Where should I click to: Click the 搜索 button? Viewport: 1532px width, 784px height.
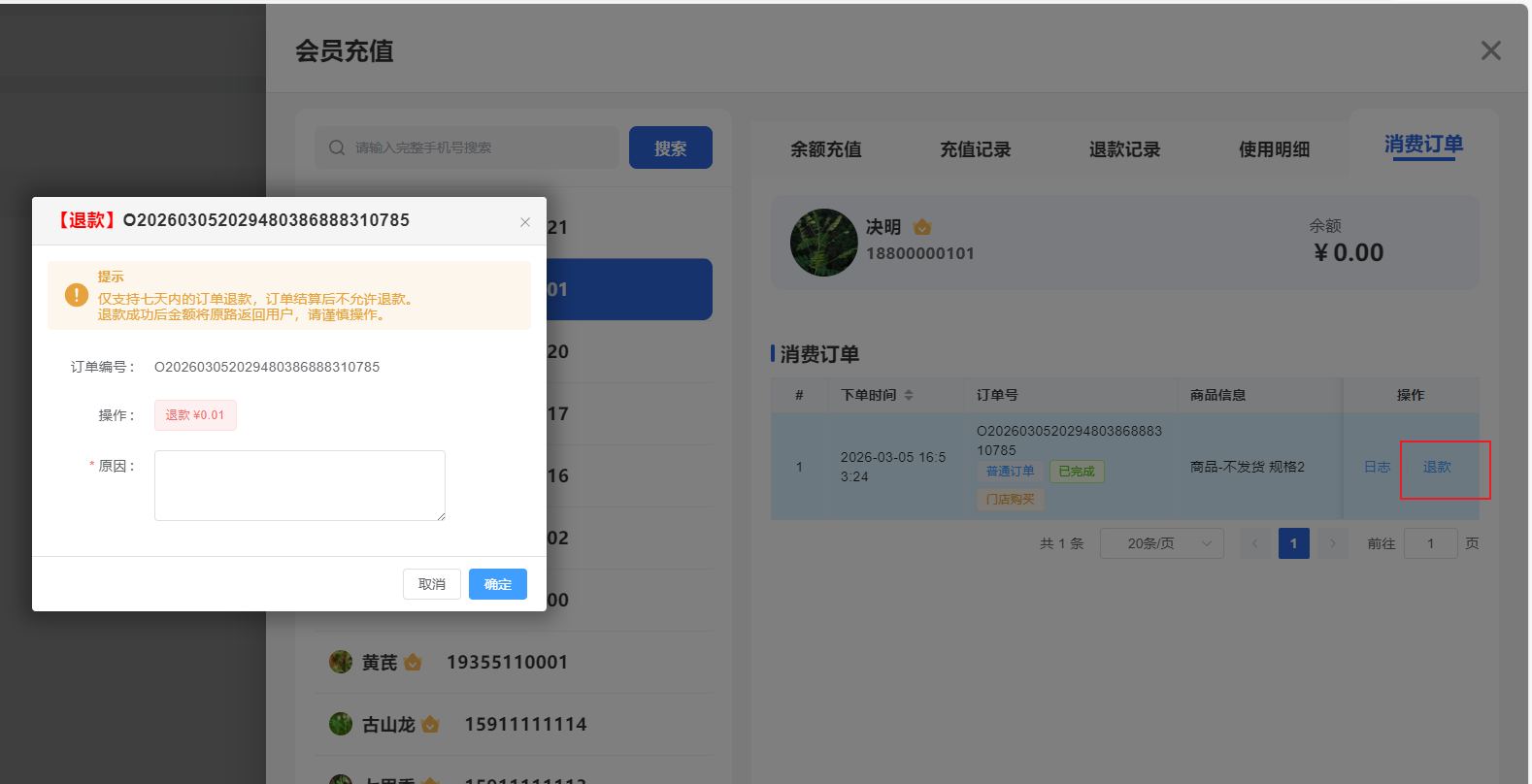671,147
